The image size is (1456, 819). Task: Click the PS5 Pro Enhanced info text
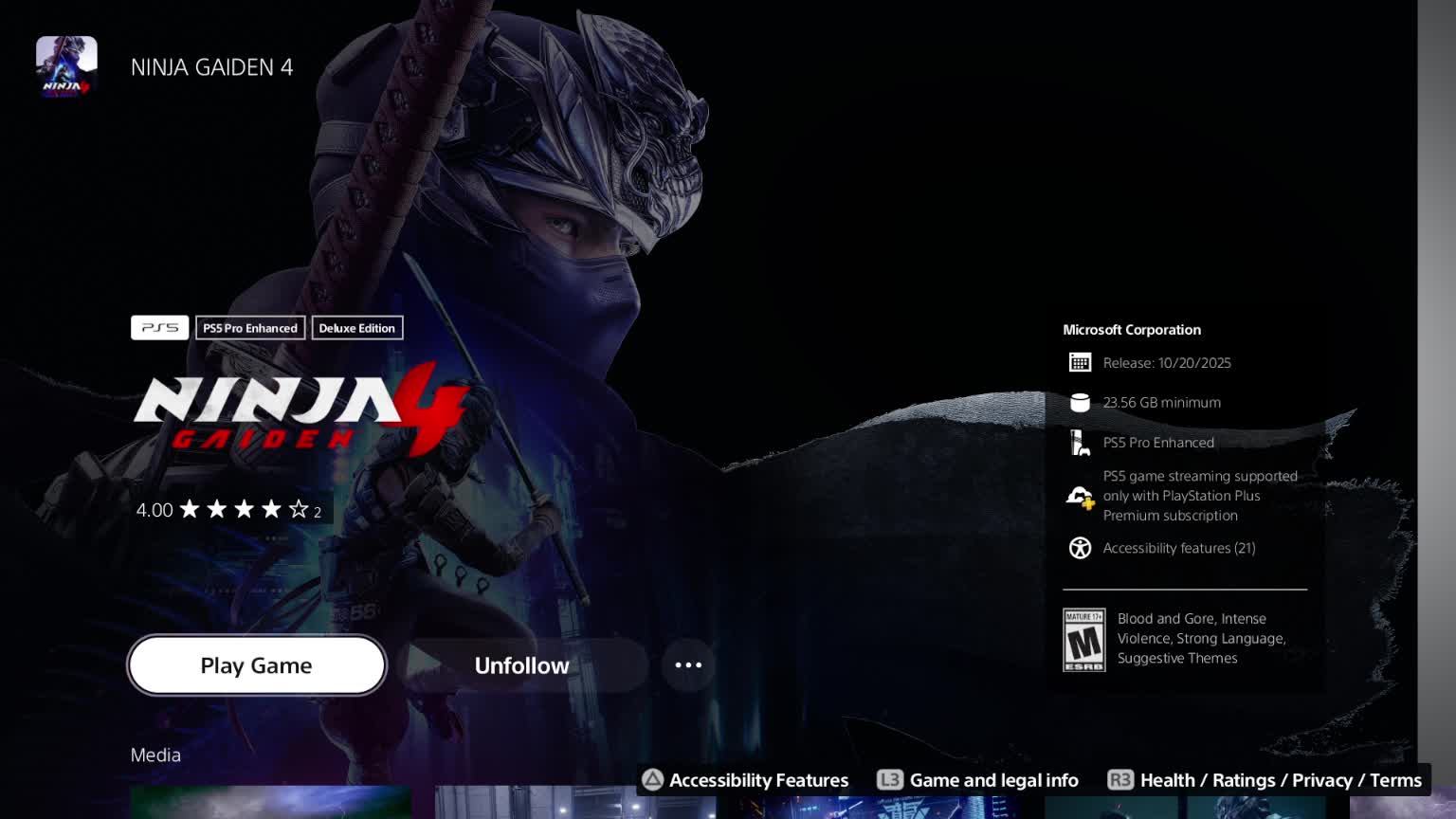(1158, 443)
